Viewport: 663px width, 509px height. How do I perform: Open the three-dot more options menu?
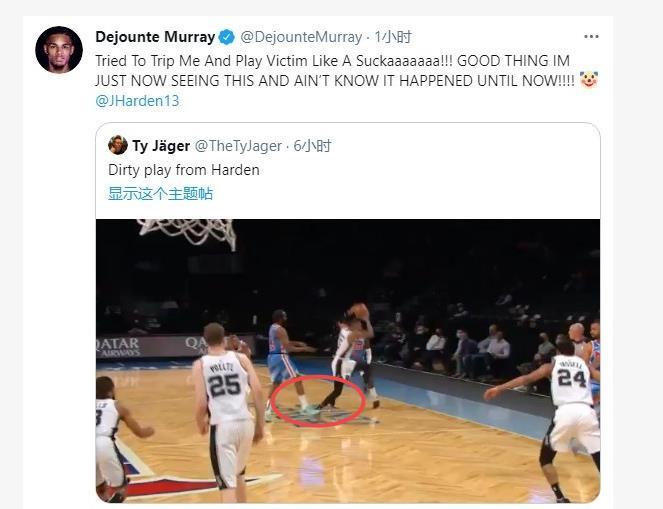tap(591, 37)
